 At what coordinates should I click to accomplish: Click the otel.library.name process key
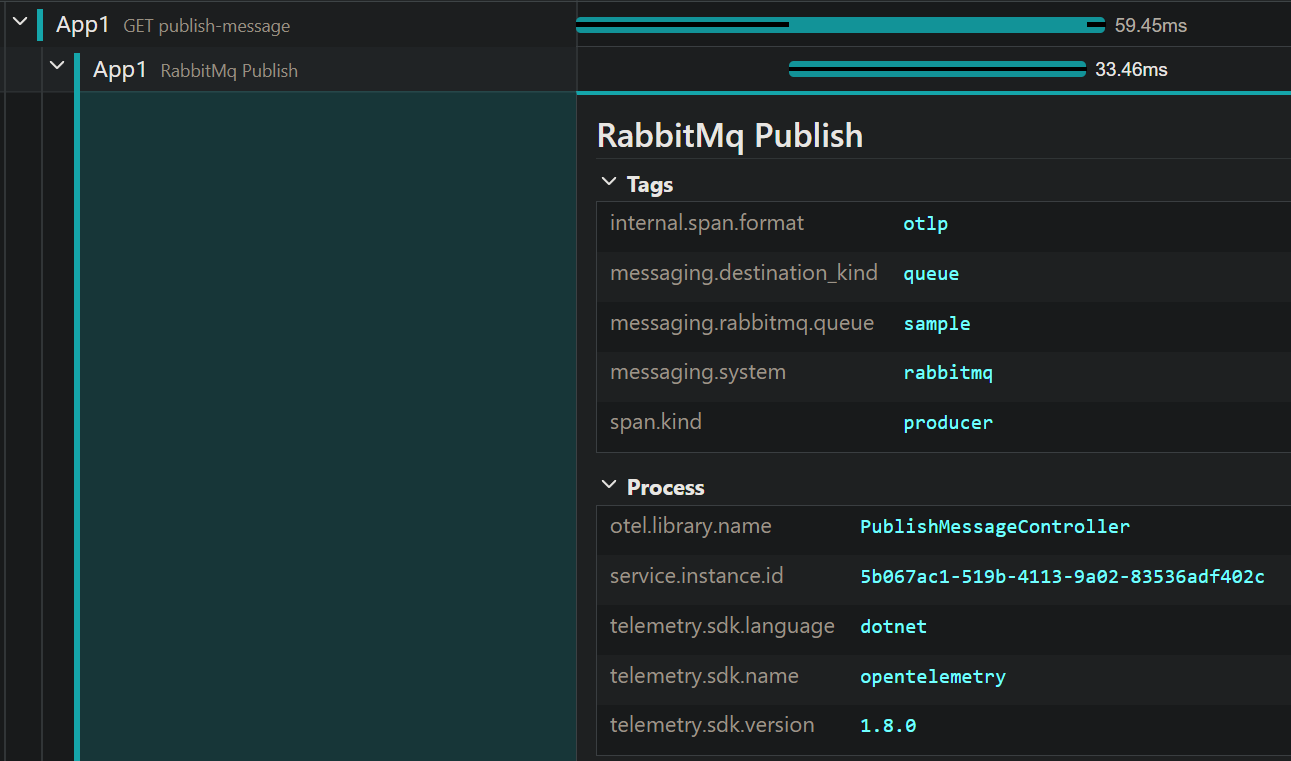tap(691, 526)
